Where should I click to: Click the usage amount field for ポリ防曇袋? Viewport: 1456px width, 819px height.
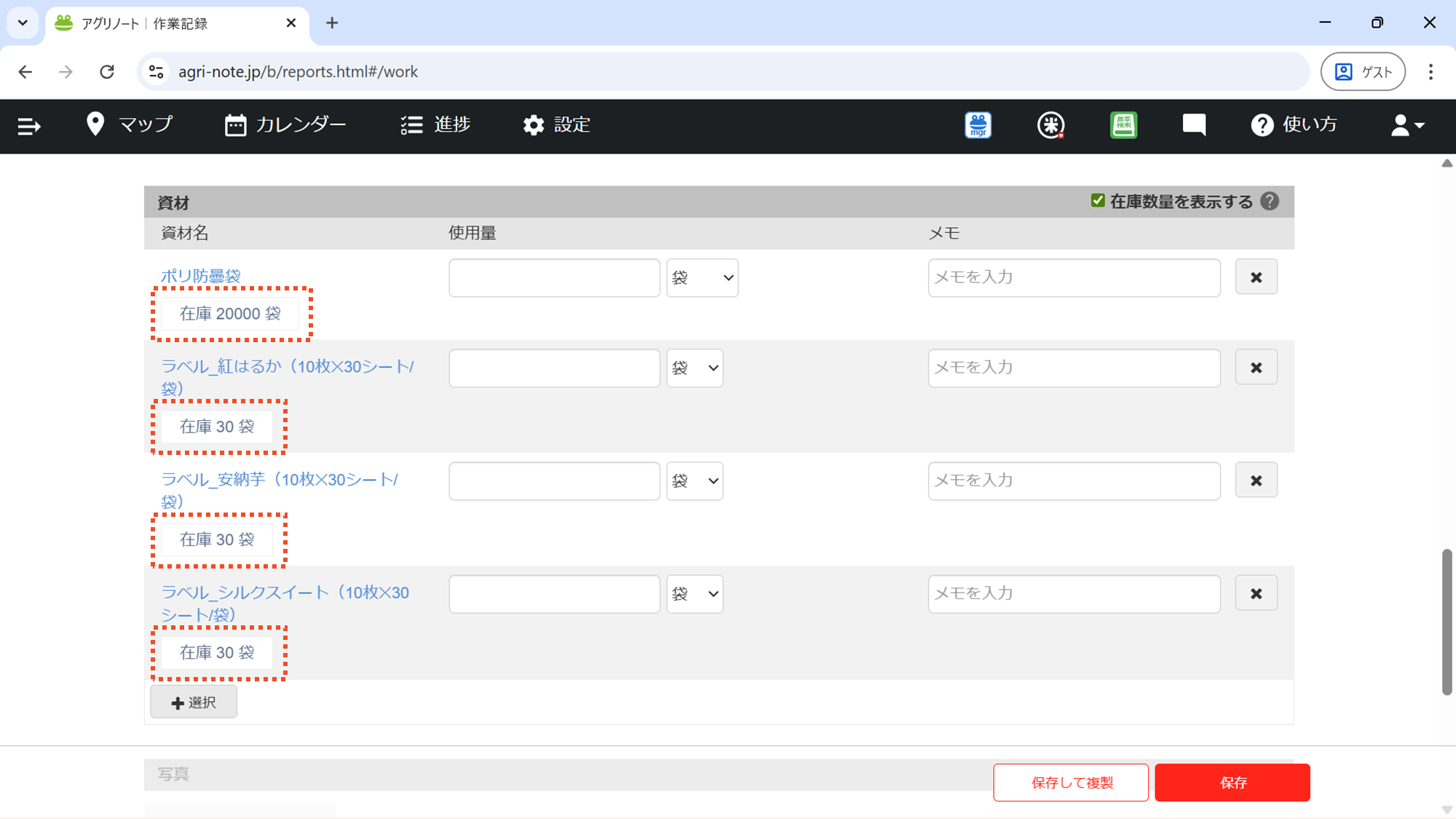click(x=555, y=277)
